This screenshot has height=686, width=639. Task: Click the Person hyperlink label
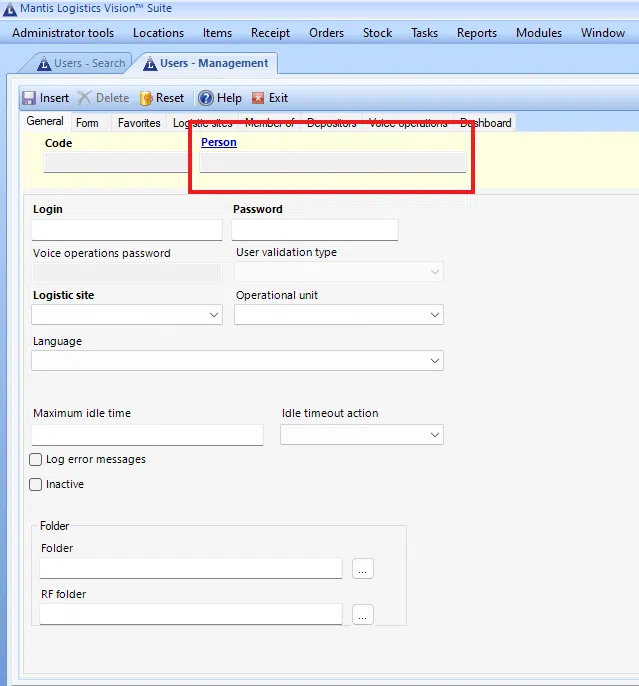click(x=219, y=143)
